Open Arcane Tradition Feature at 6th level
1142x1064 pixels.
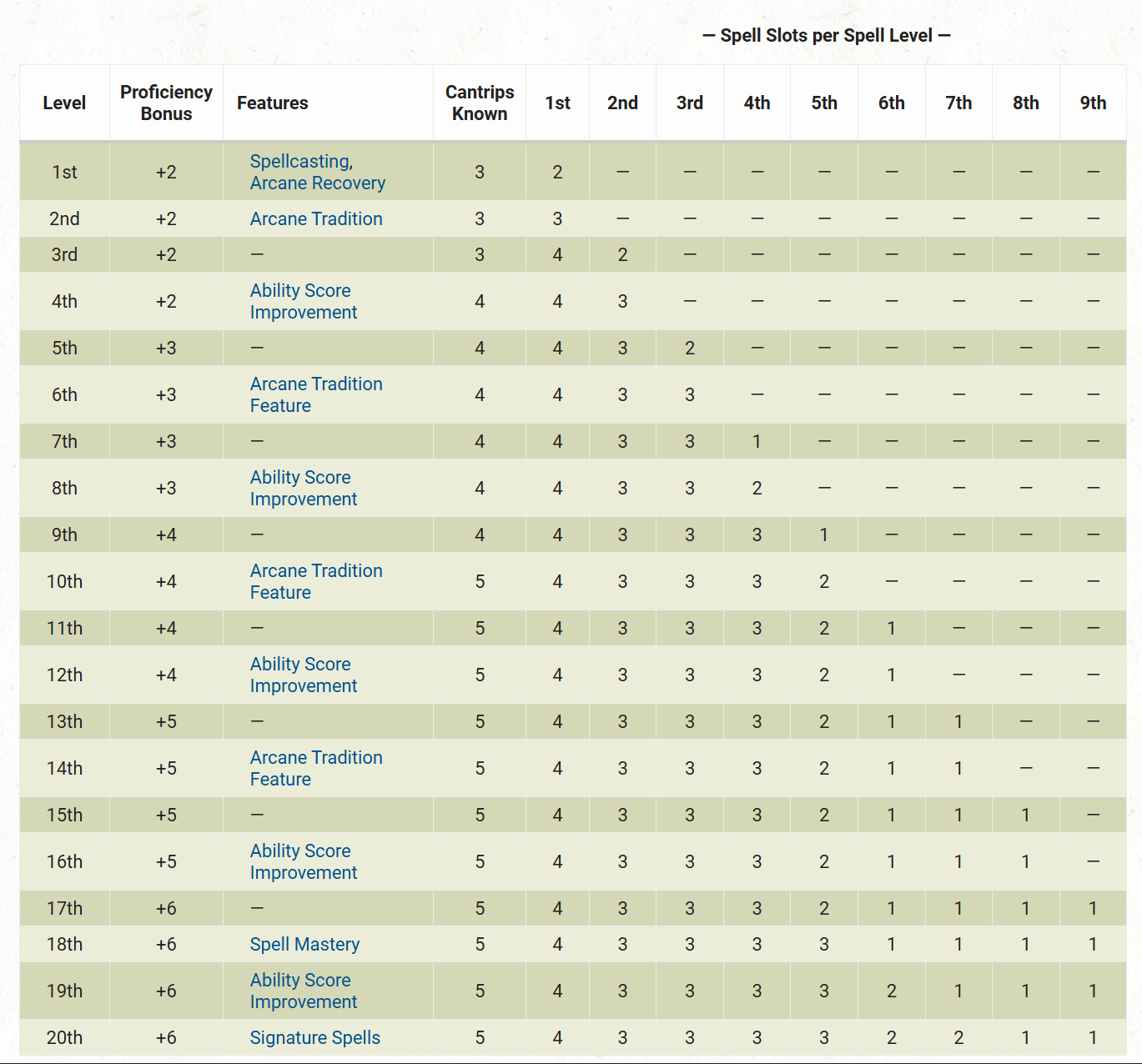[316, 394]
